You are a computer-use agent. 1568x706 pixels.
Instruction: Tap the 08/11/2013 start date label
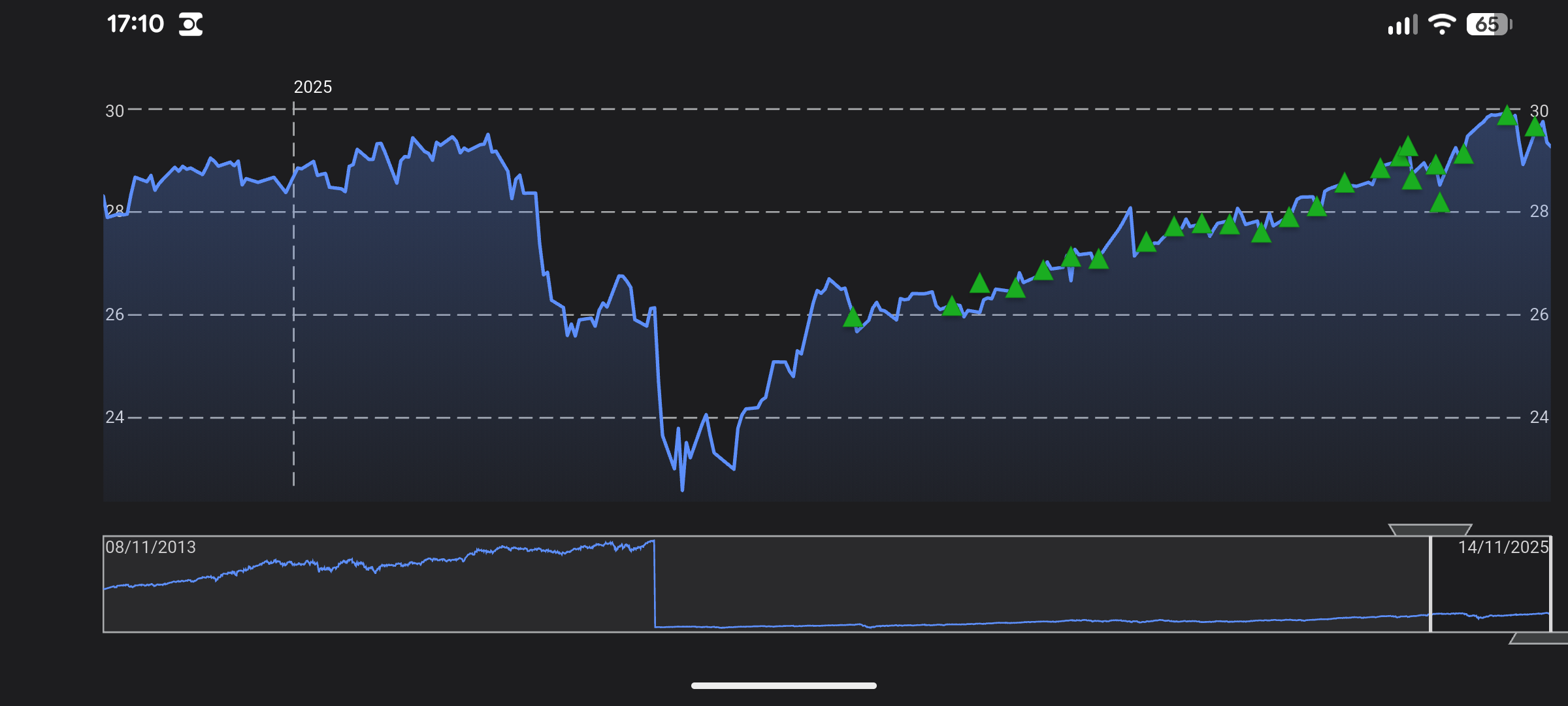[x=151, y=547]
